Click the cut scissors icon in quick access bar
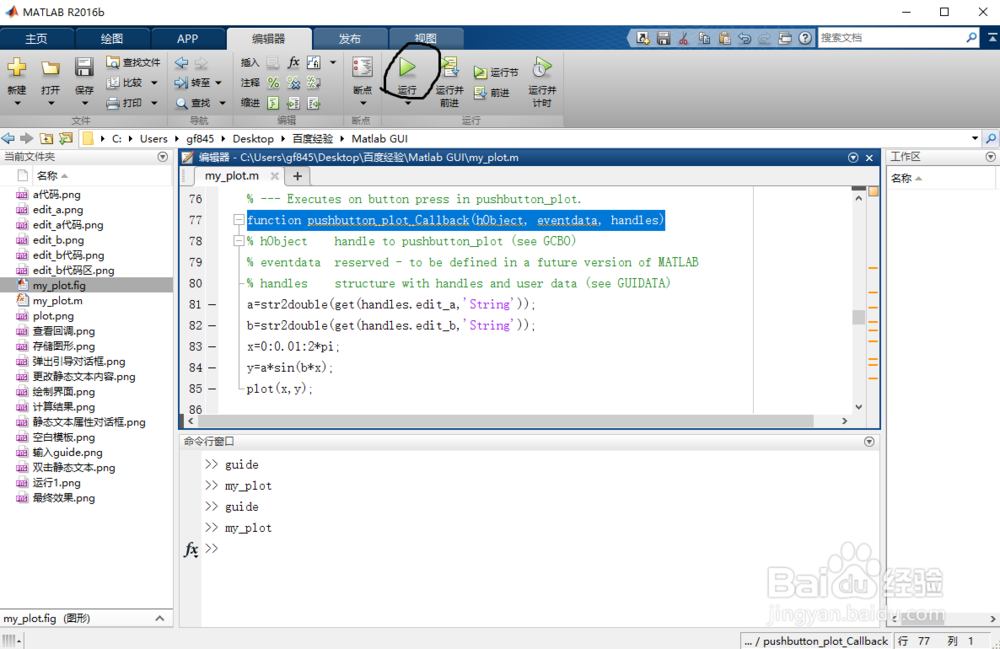 pos(684,38)
